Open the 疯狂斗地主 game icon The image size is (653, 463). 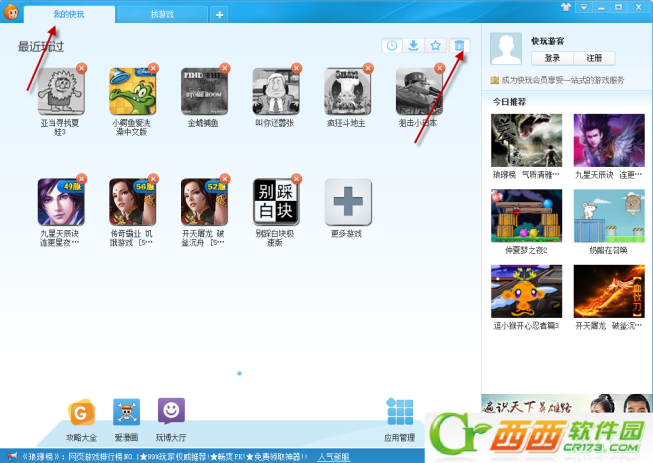click(348, 92)
